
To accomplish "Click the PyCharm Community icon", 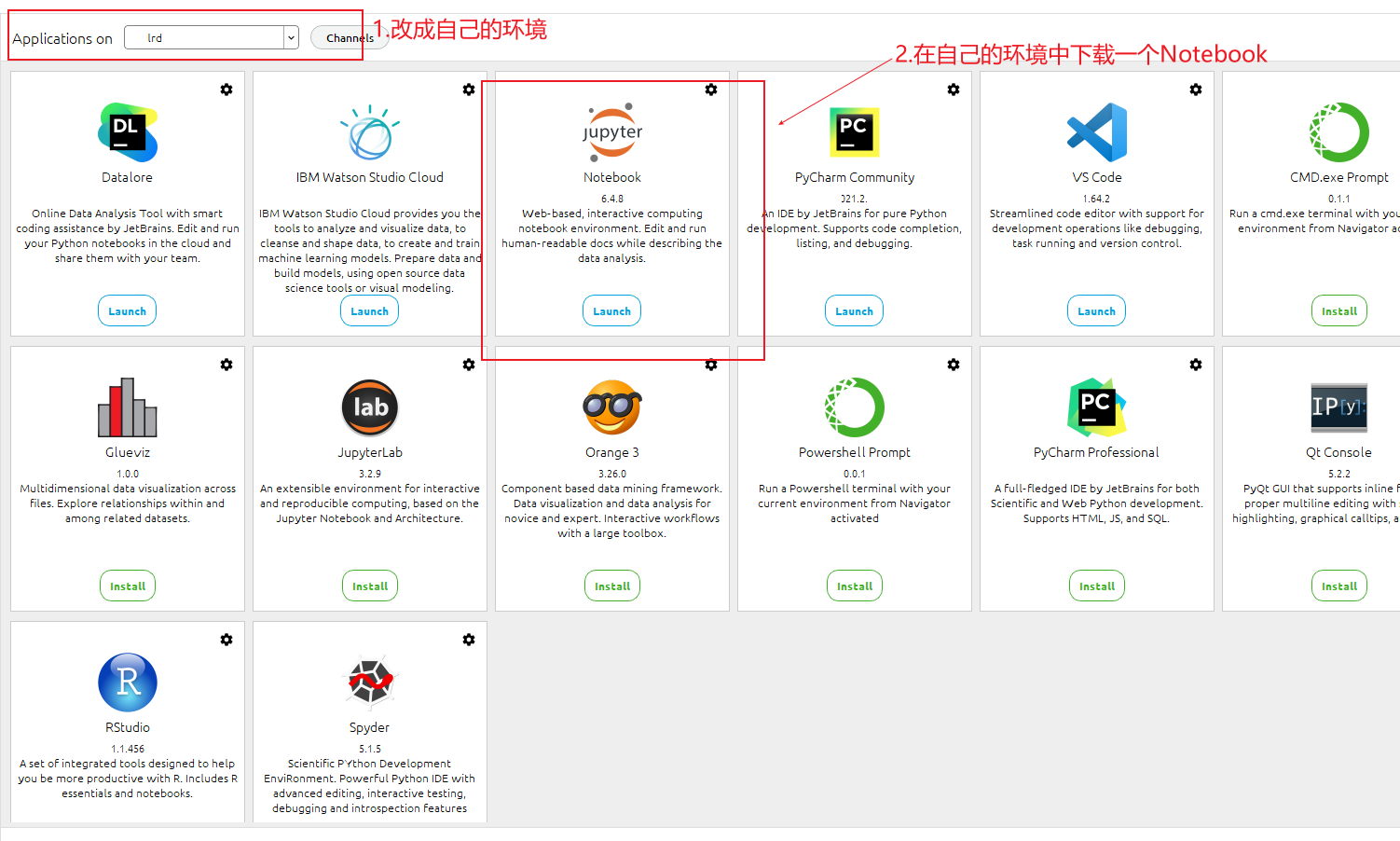I will (x=855, y=132).
